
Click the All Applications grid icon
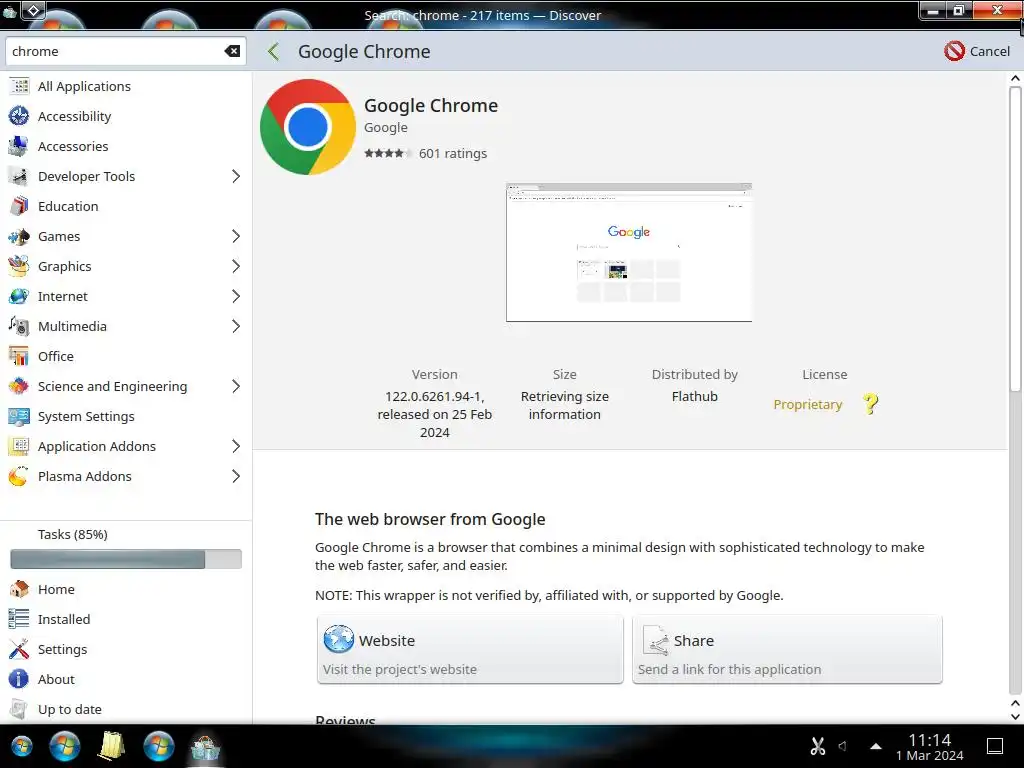click(19, 86)
